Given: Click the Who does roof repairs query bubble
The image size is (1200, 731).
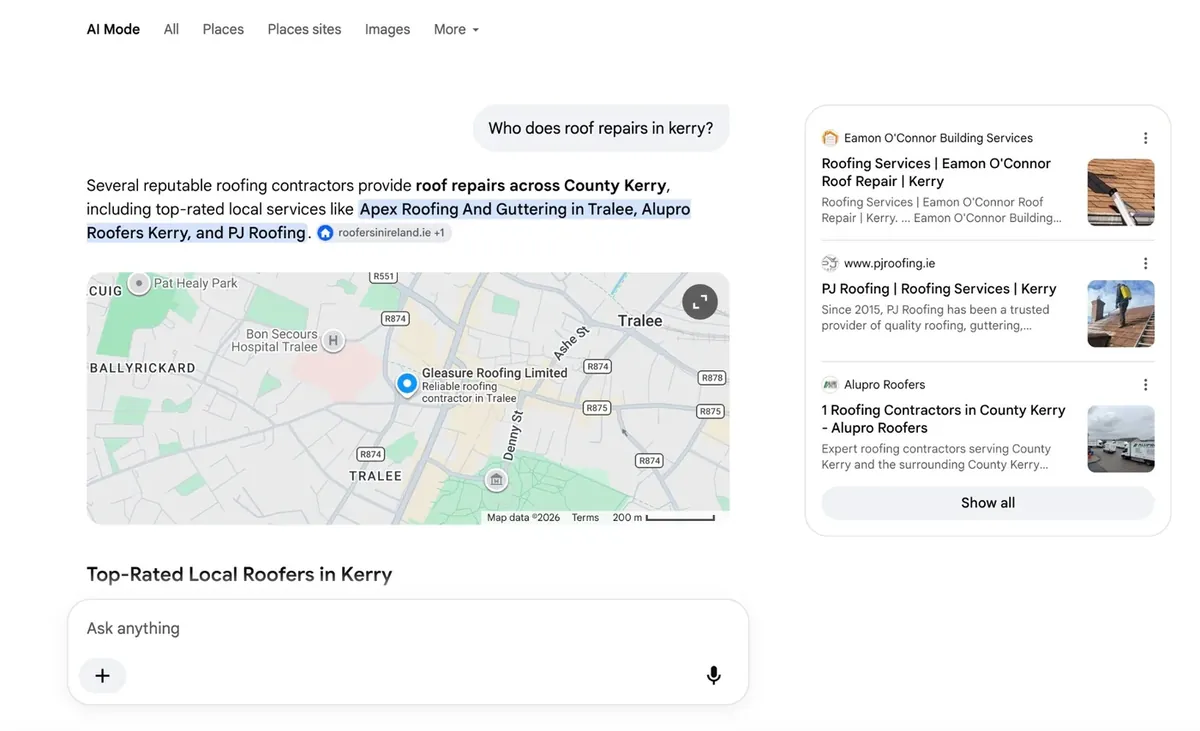Looking at the screenshot, I should 601,128.
